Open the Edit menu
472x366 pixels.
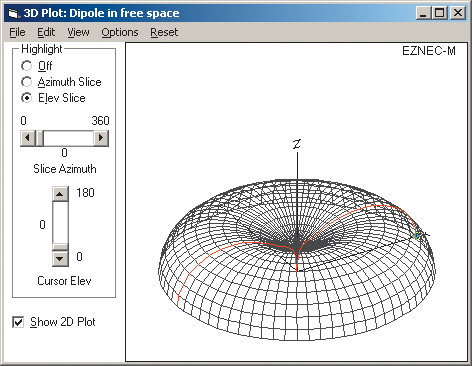[46, 32]
